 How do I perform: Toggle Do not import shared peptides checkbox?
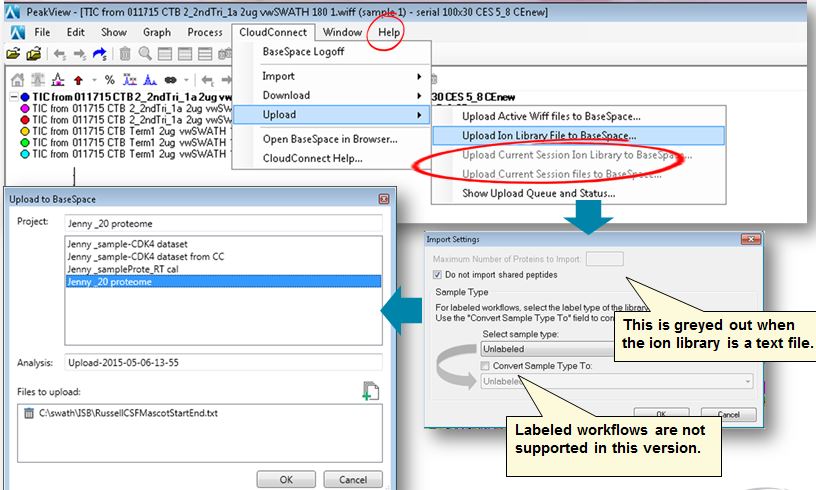437,275
